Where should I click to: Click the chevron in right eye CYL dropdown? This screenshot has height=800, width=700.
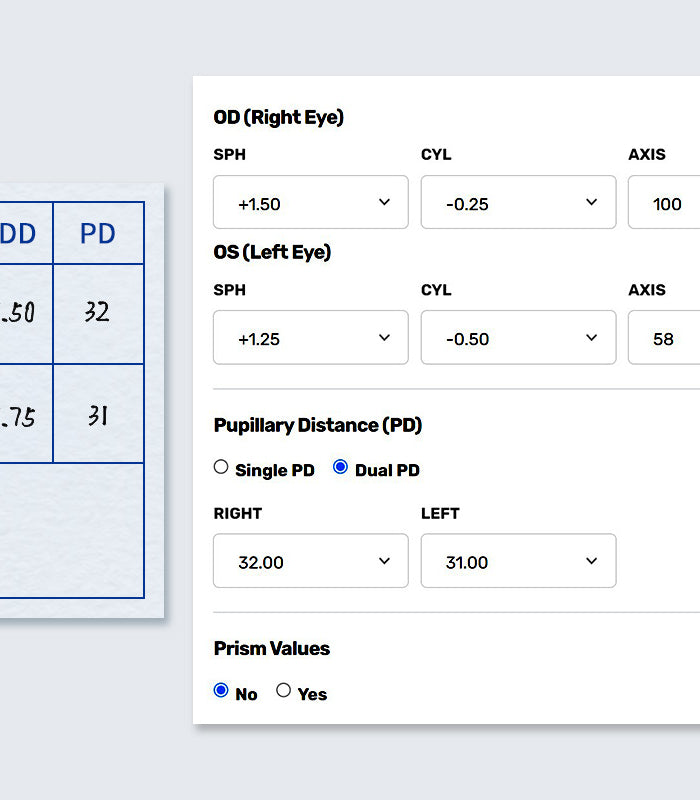point(591,203)
